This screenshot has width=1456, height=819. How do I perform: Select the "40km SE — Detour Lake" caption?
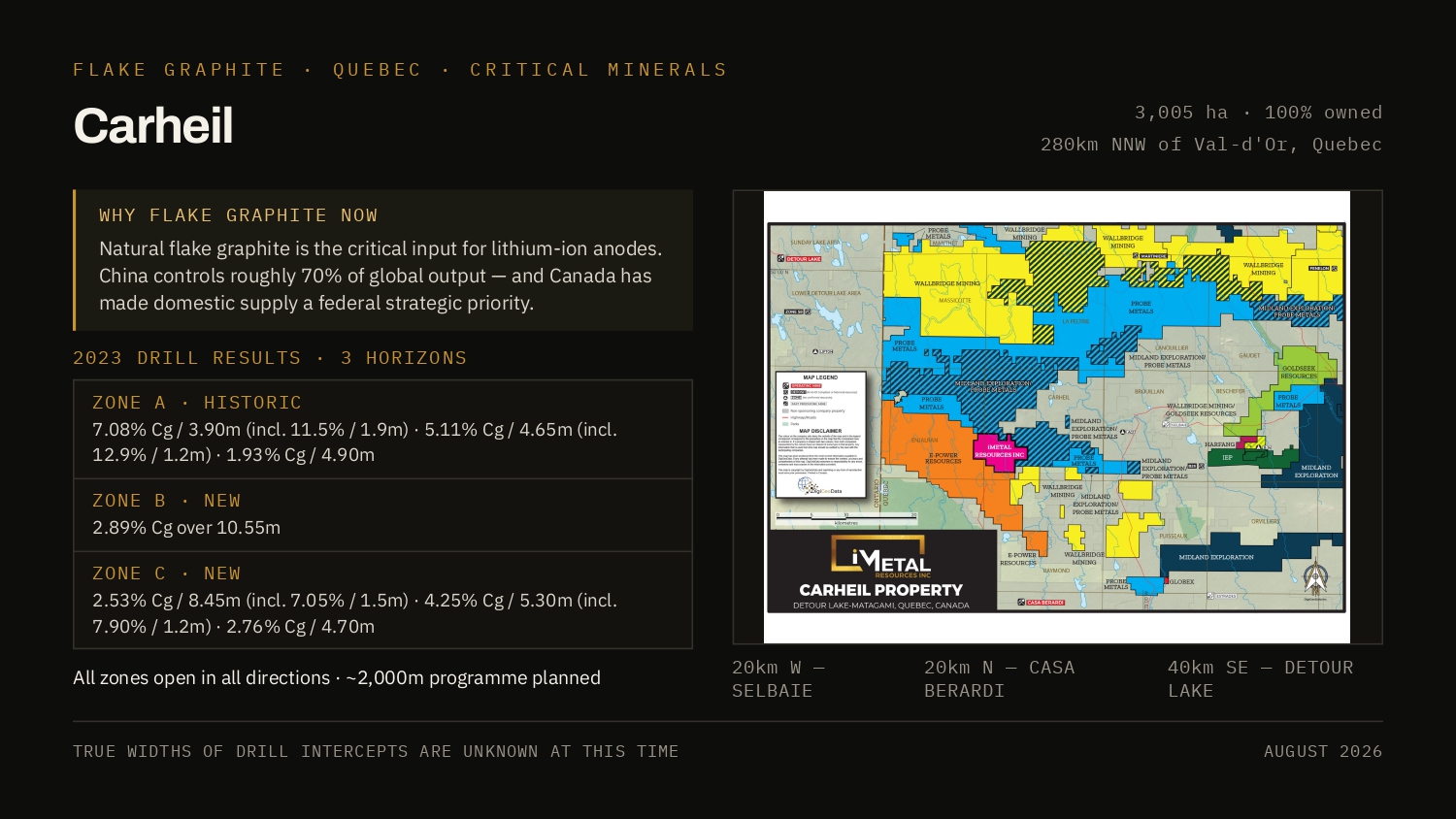(1260, 679)
